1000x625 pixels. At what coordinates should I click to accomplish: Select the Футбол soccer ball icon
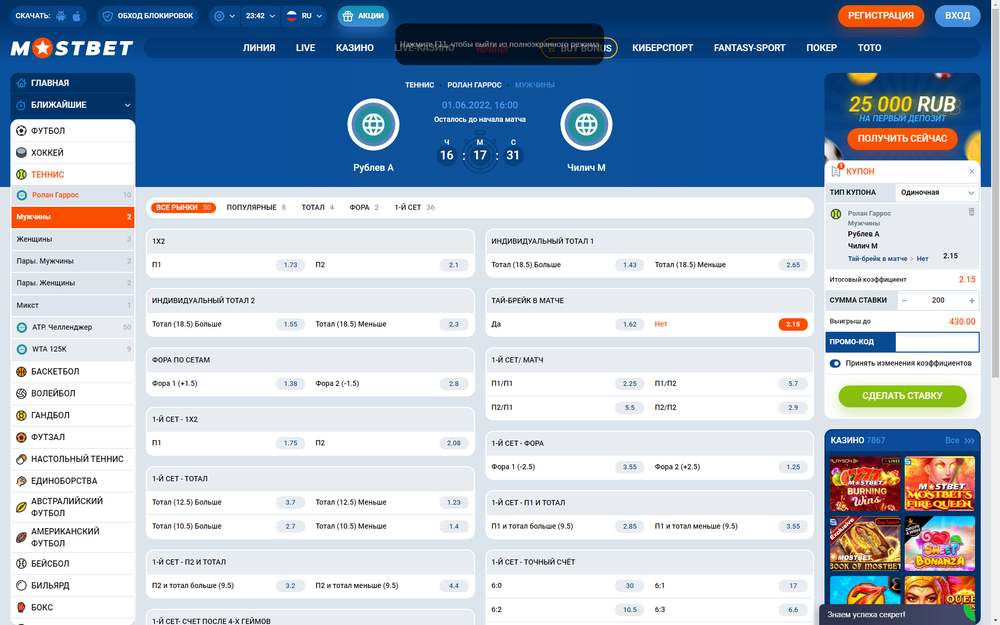(21, 131)
